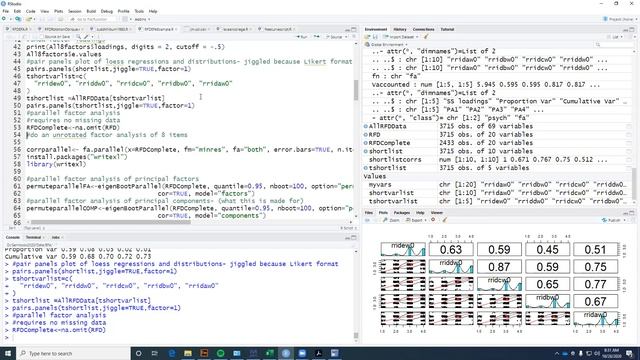The image size is (640, 360).
Task: Open the File menu
Action: pos(5,11)
